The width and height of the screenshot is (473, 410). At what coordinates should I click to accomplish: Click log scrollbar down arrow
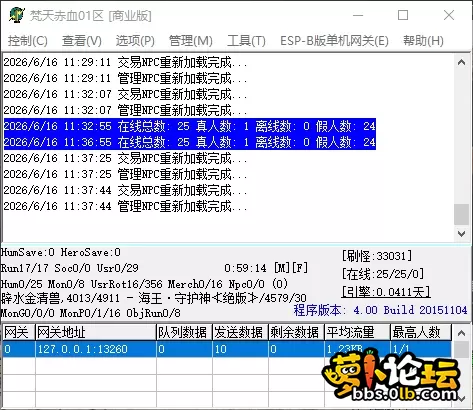(x=461, y=233)
